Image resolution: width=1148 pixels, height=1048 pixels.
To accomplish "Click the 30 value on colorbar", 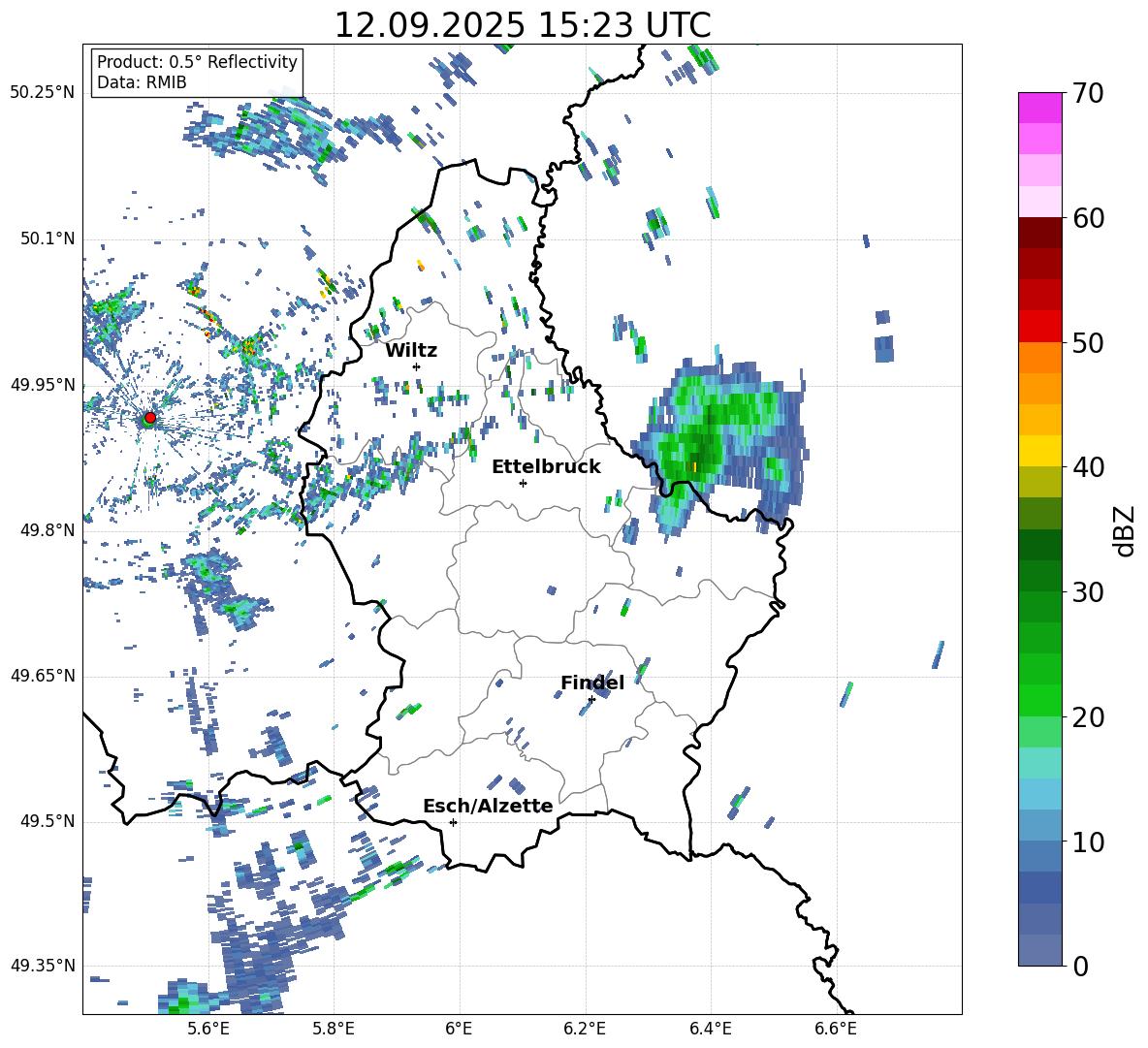I will [x=1087, y=592].
